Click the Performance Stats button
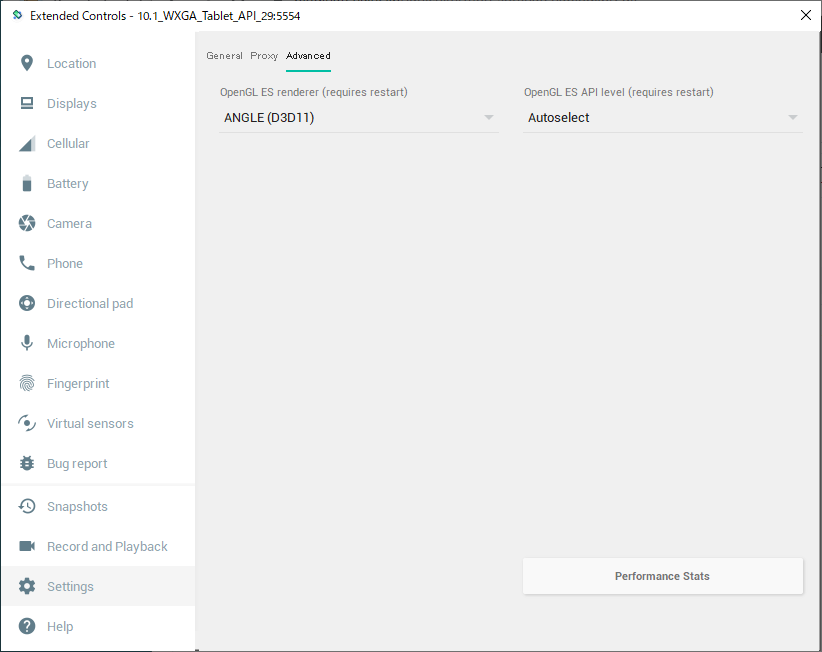The image size is (822, 652). (663, 576)
